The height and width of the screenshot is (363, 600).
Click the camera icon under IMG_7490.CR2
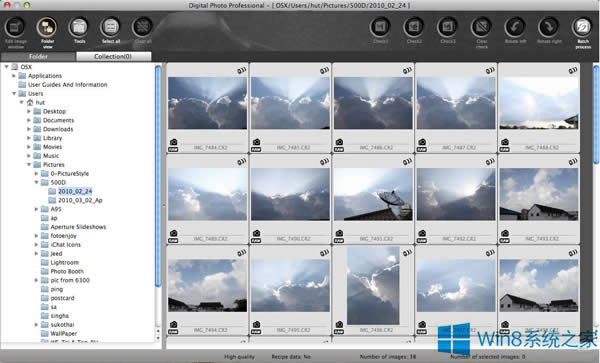coord(256,233)
